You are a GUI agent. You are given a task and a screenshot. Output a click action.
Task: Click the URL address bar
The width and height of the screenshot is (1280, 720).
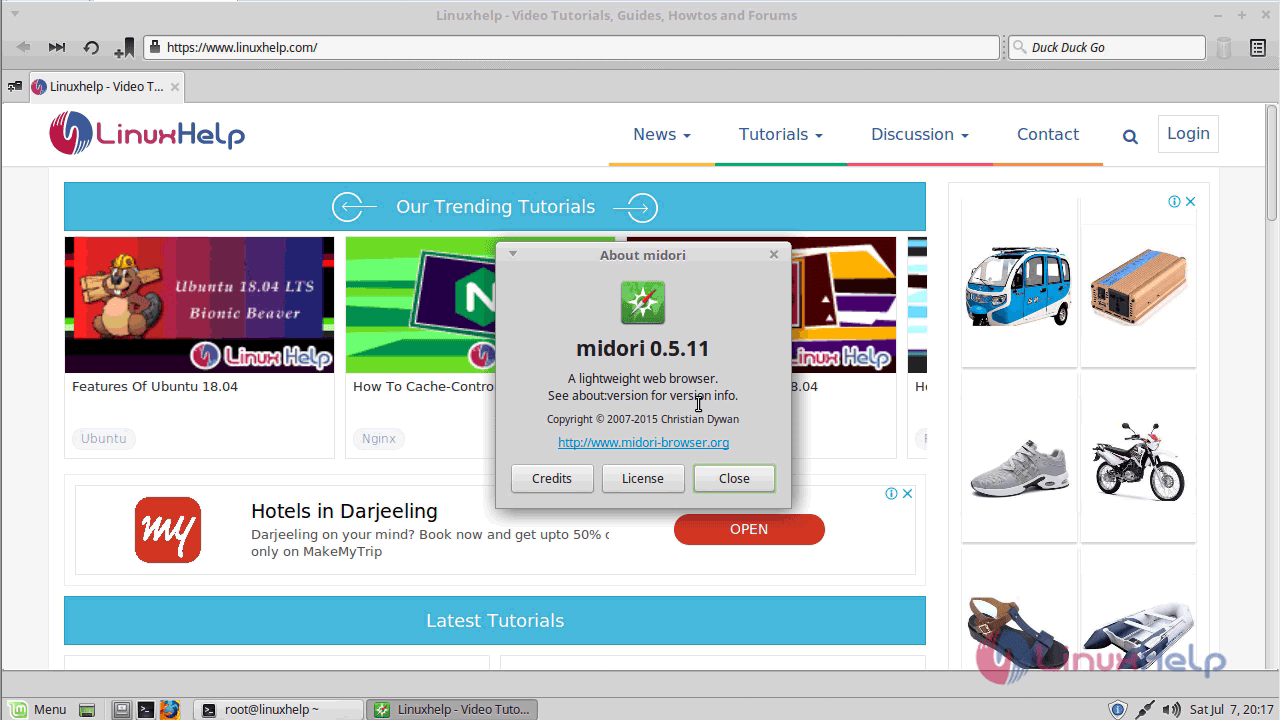[572, 47]
